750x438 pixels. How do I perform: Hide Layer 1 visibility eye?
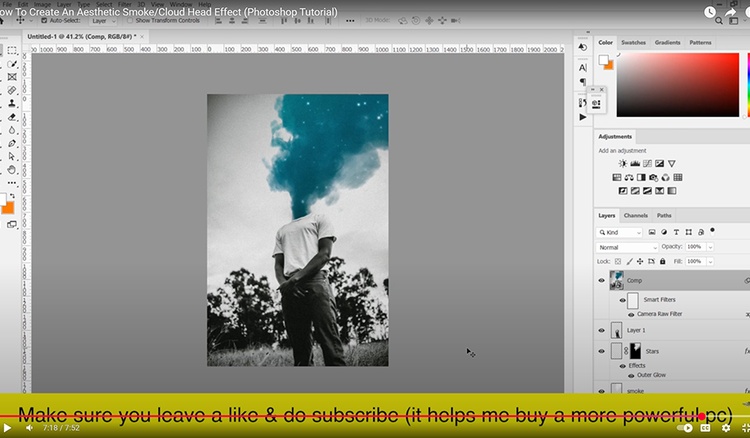tap(602, 330)
